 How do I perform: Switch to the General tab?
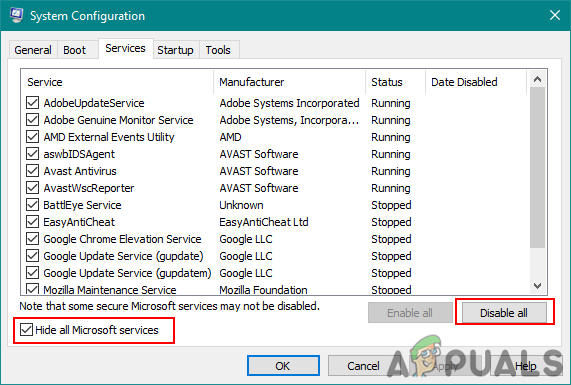click(x=33, y=50)
